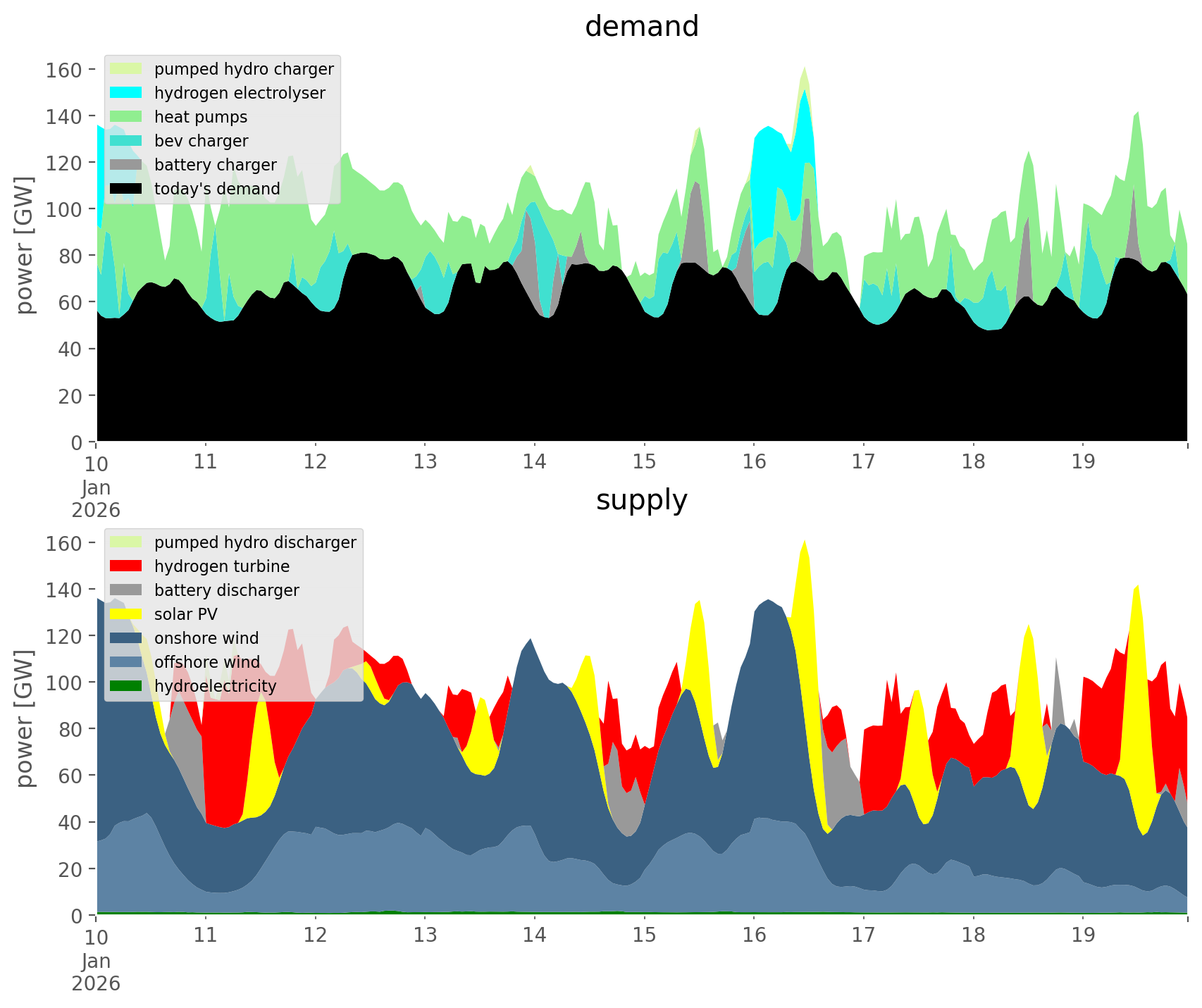
Task: Click the pumped hydro charger legend swatch
Action: [126, 69]
